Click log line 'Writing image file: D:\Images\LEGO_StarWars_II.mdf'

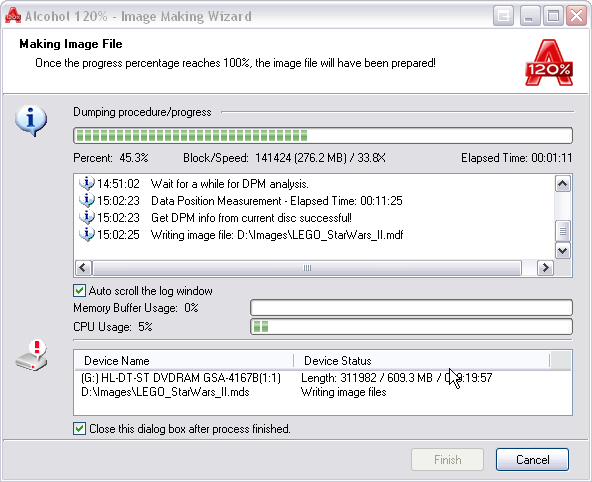pos(277,234)
